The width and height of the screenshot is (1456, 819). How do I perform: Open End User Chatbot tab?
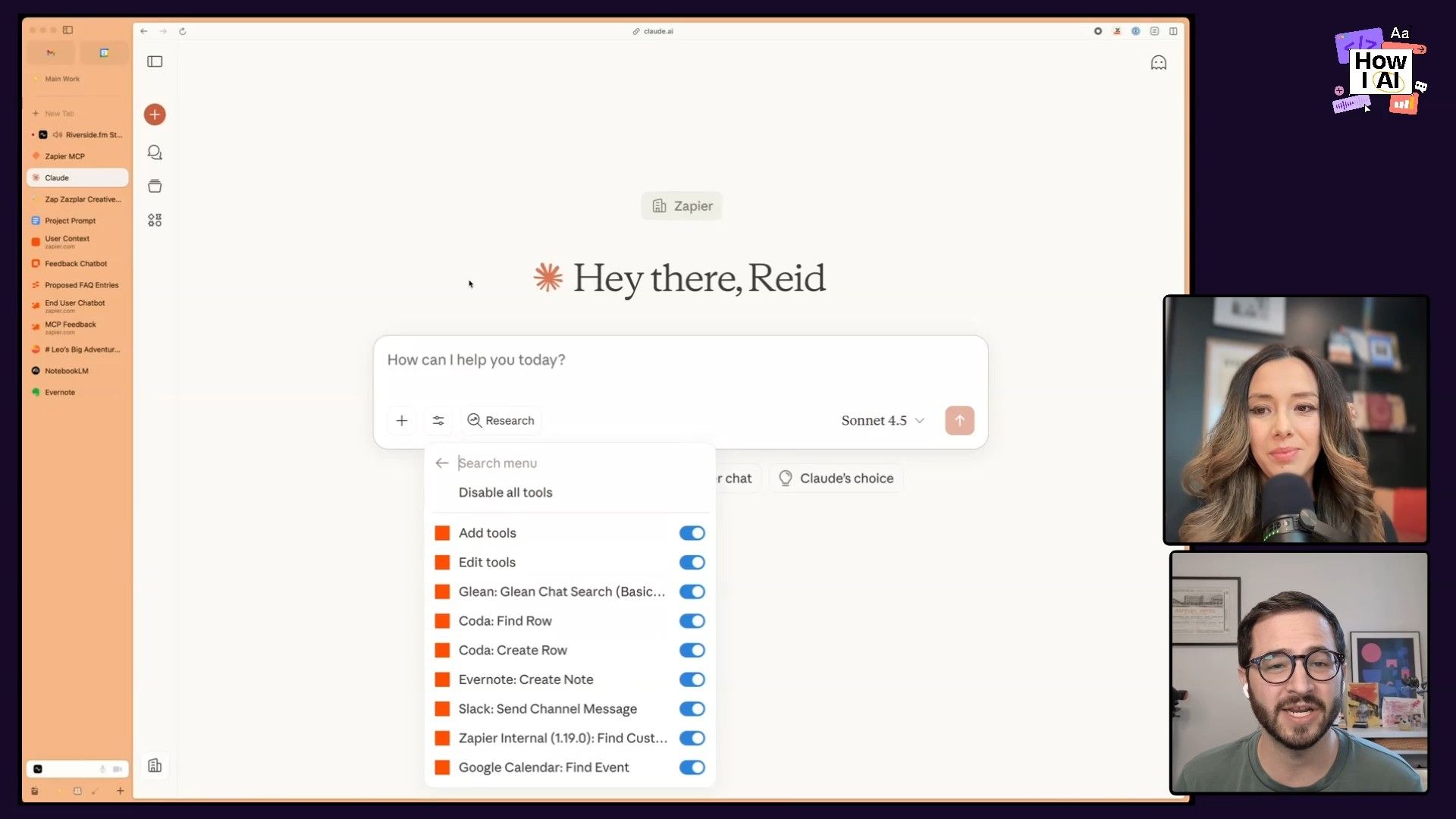tap(77, 306)
